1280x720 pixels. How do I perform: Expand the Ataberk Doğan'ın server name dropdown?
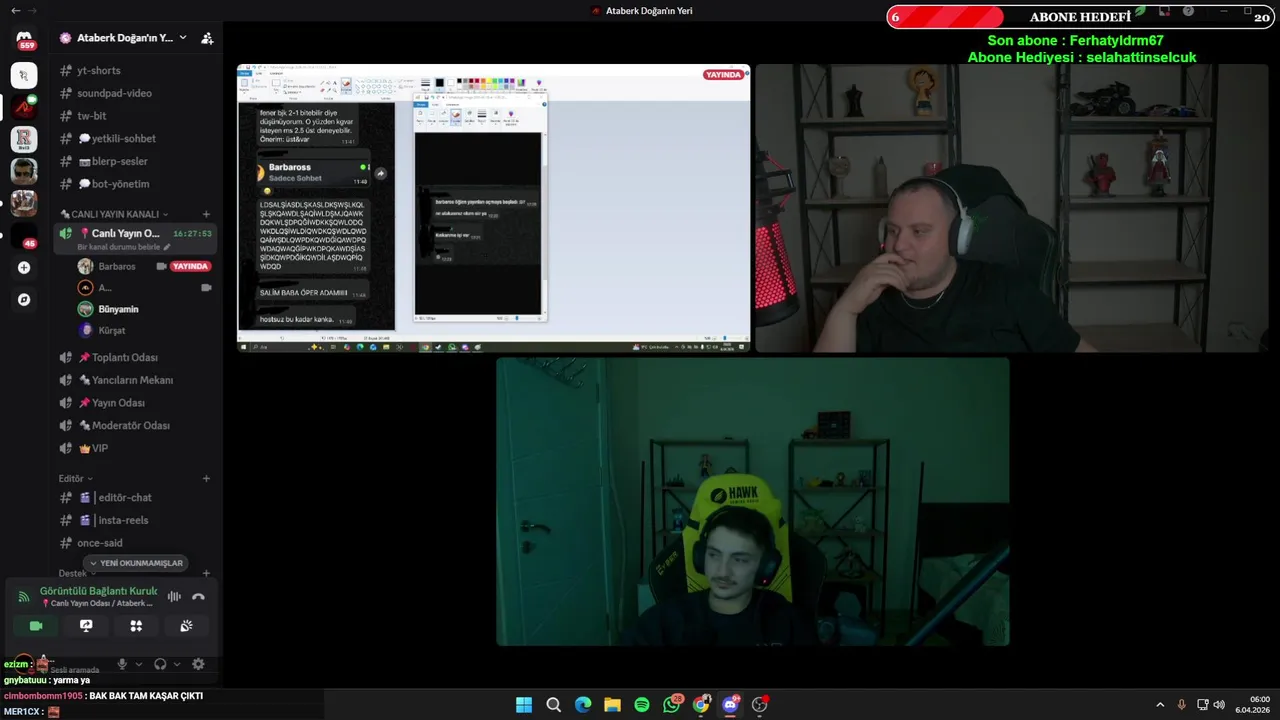(183, 38)
